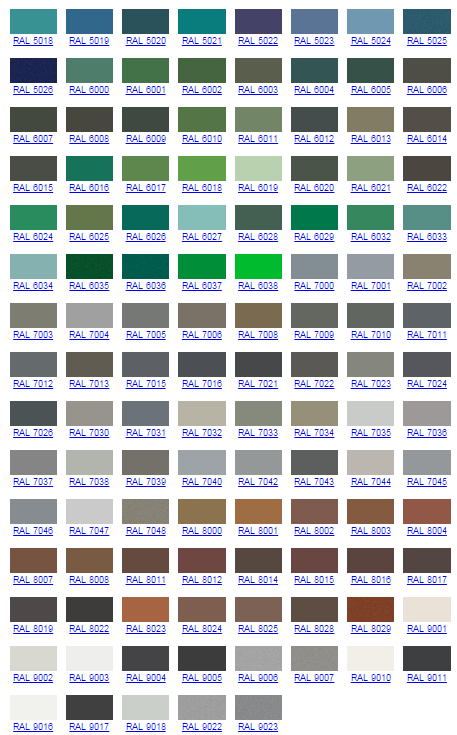Select the RAL 9005 black swatch
Screen dimensions: 457x735
(x=202, y=659)
